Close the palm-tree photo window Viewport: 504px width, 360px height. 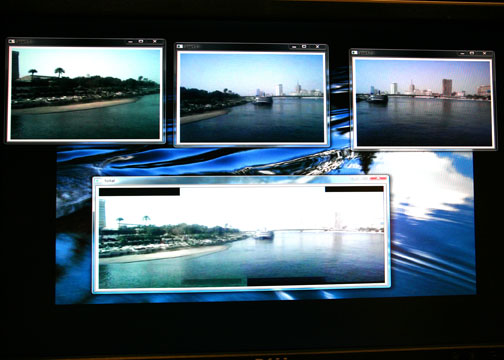[155, 41]
